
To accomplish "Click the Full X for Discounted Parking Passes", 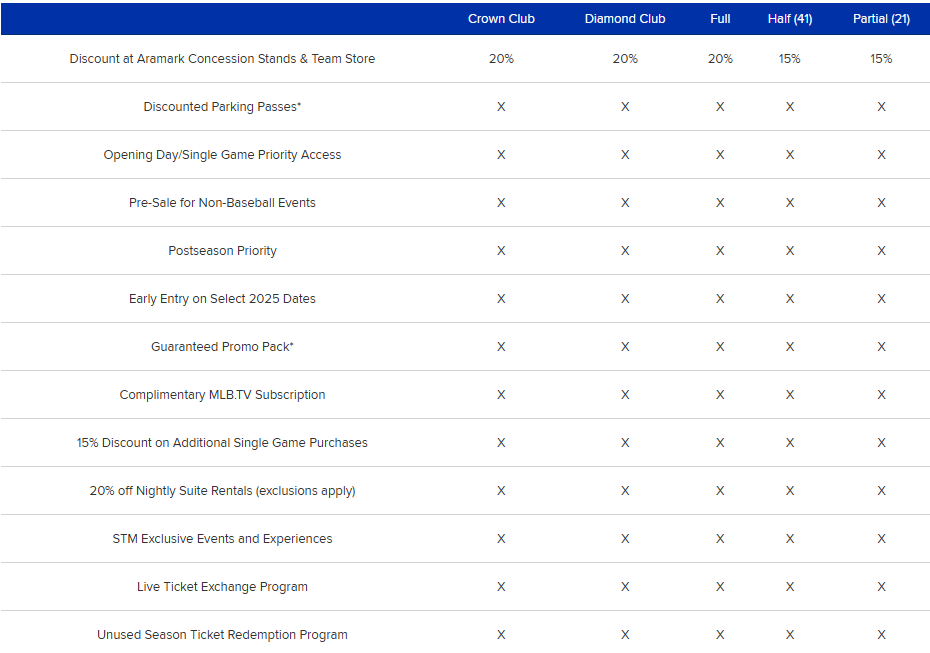I will tap(720, 107).
